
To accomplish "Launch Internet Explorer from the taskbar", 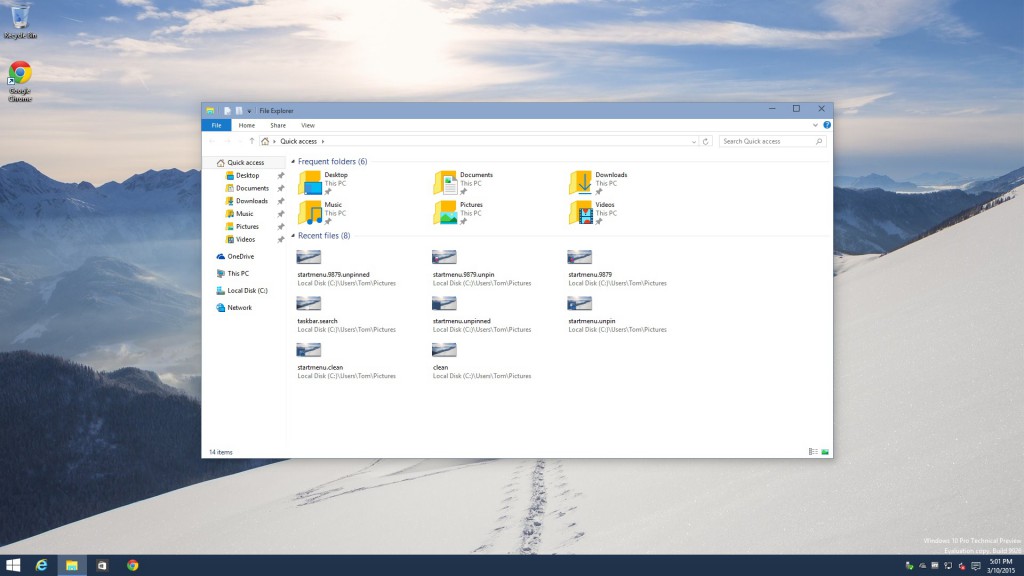I will pos(41,566).
